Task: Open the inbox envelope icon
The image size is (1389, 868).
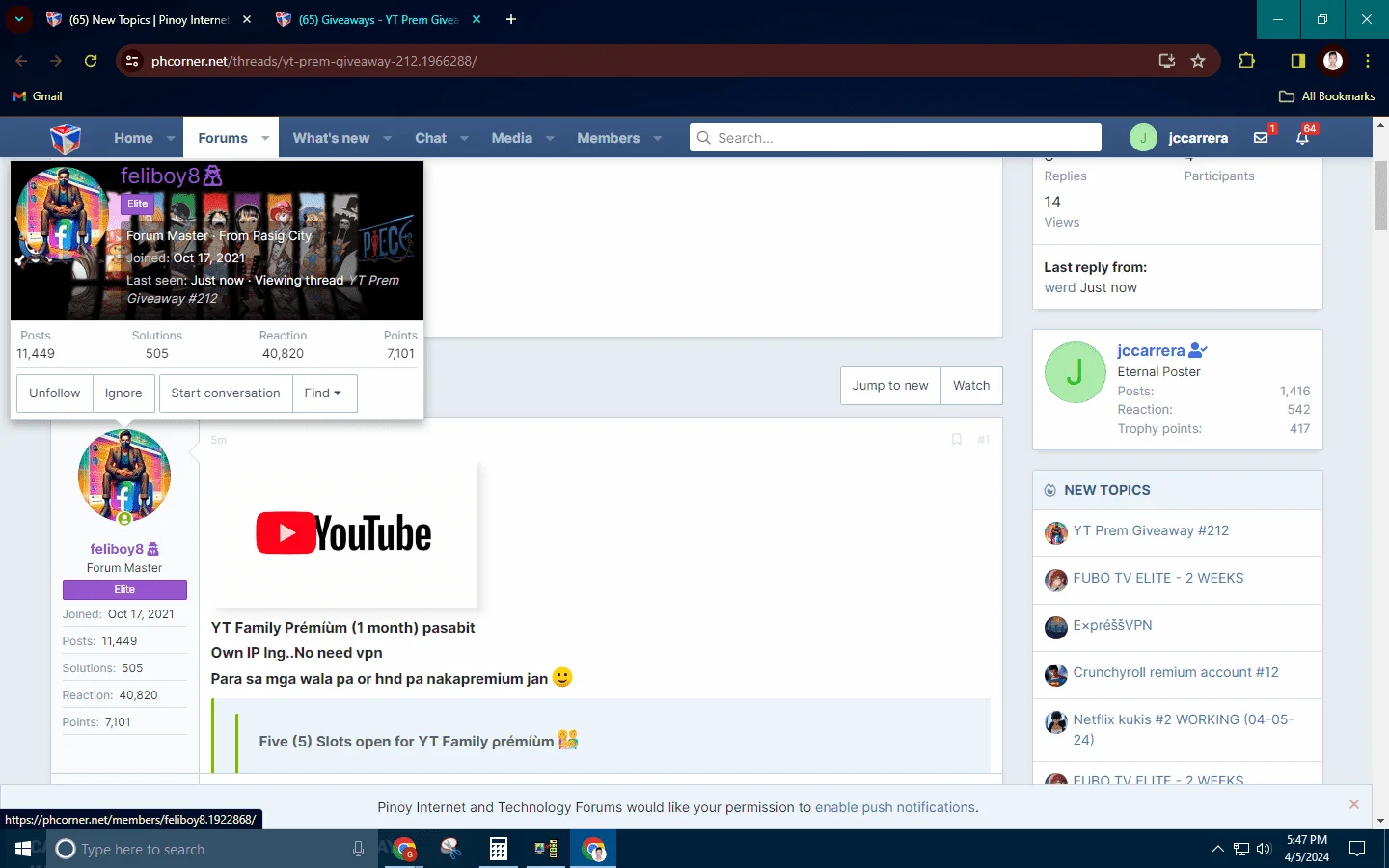Action: (x=1261, y=138)
